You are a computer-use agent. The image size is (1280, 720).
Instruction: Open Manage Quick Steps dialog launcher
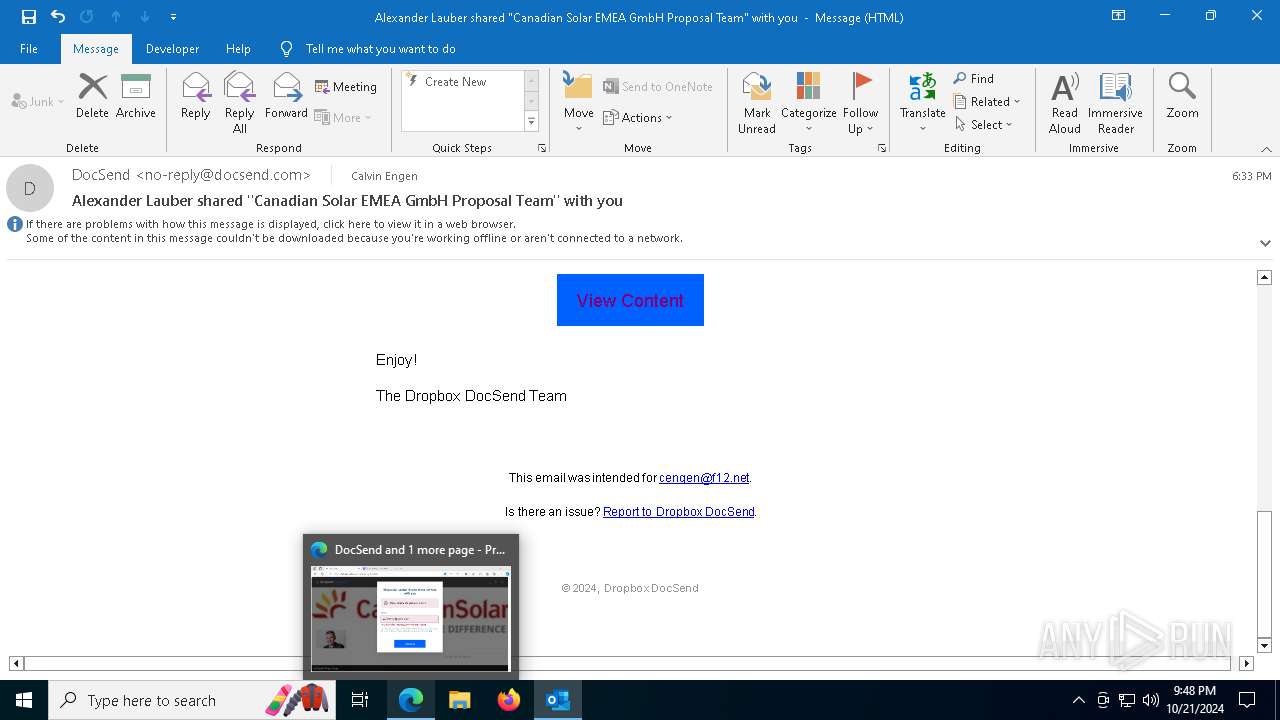pos(542,148)
